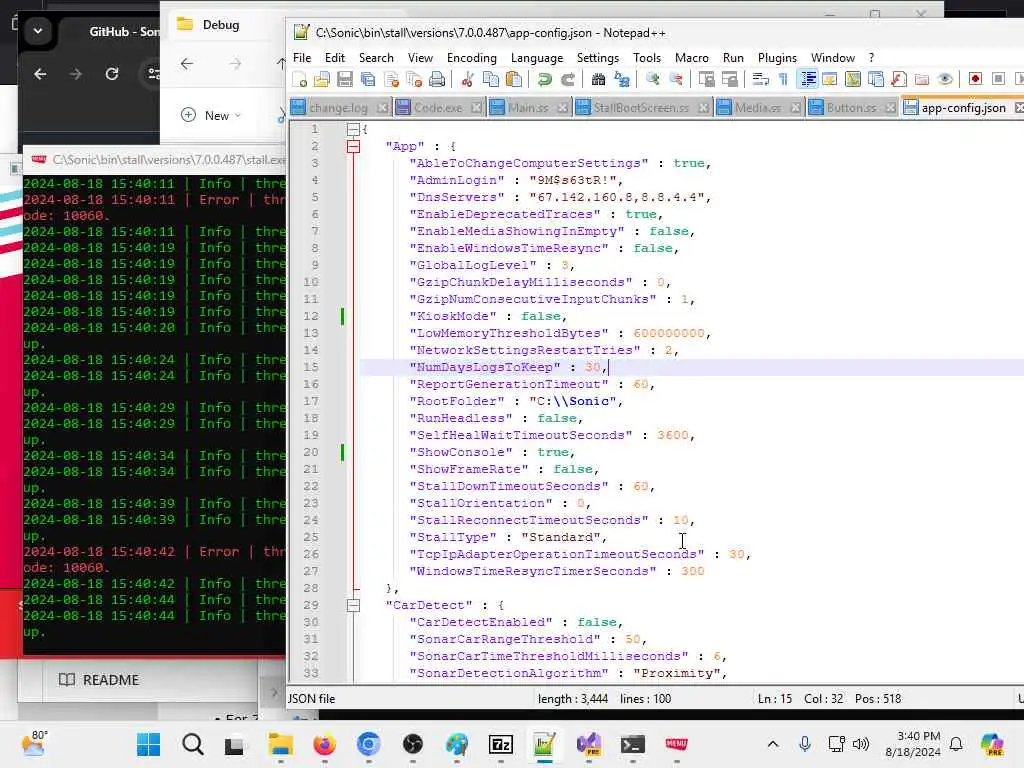Click "JSON file" status bar text

(x=312, y=699)
